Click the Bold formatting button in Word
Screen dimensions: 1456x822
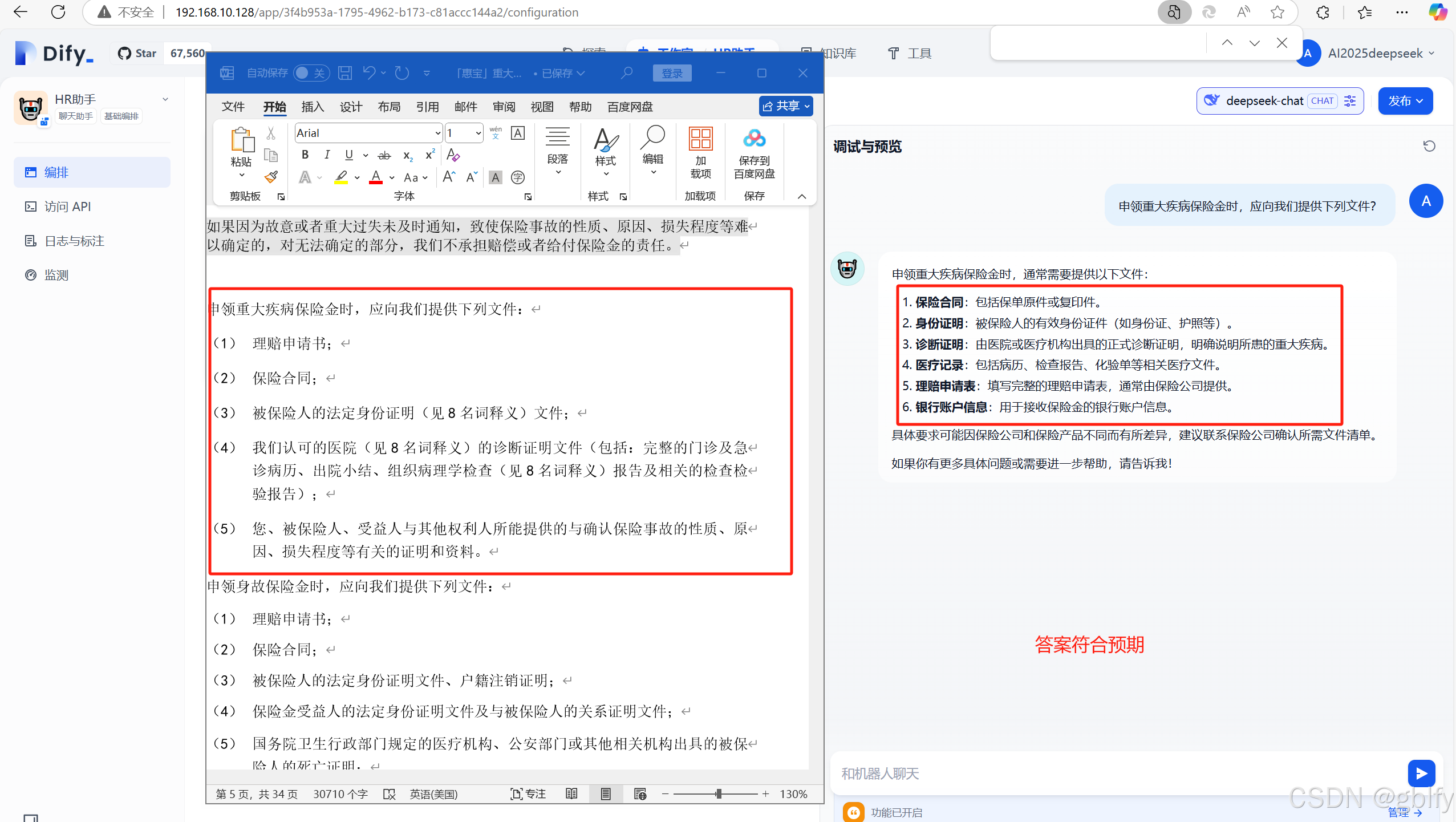click(x=305, y=155)
